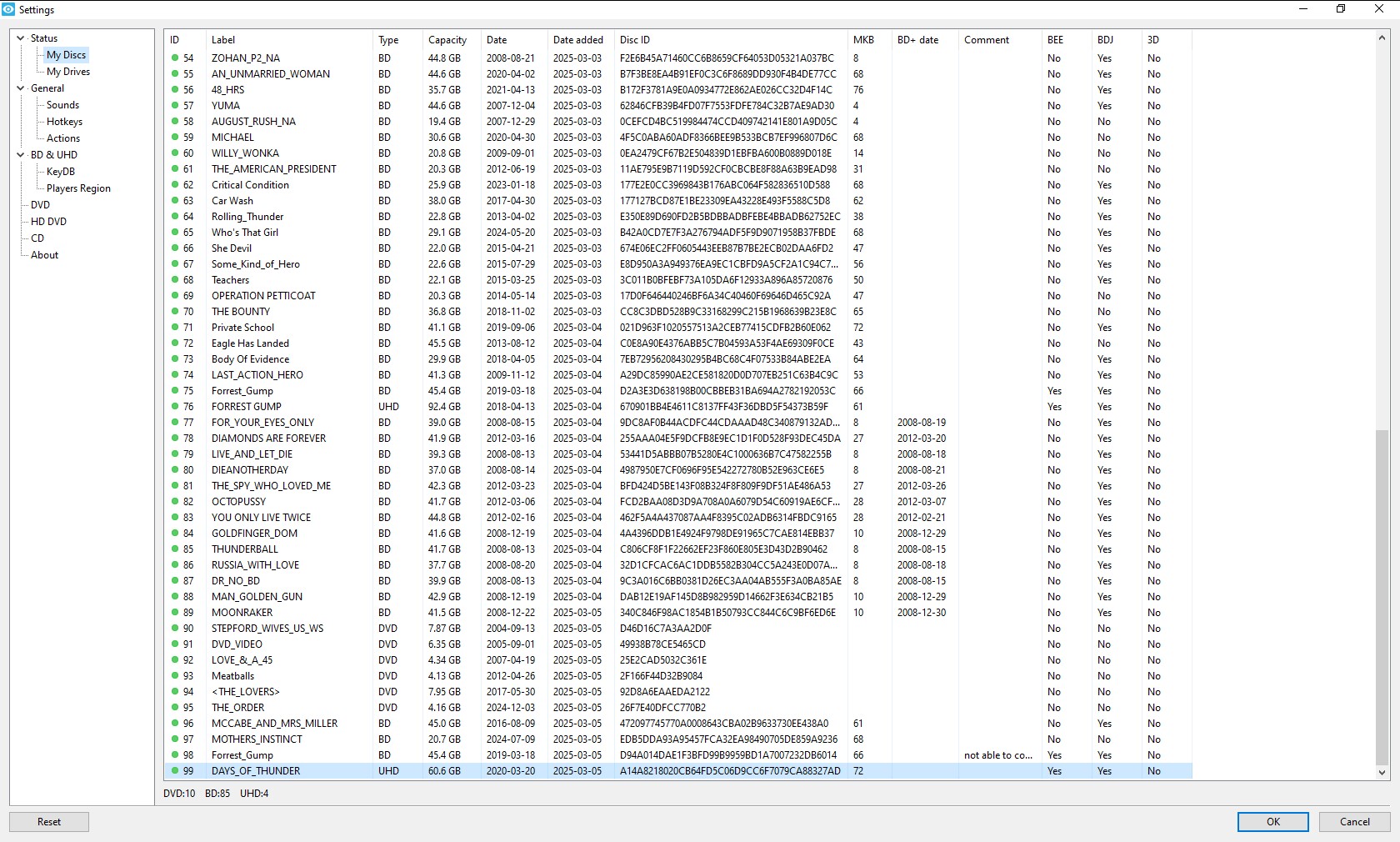Open Players Region settings
1400x842 pixels.
tap(78, 188)
